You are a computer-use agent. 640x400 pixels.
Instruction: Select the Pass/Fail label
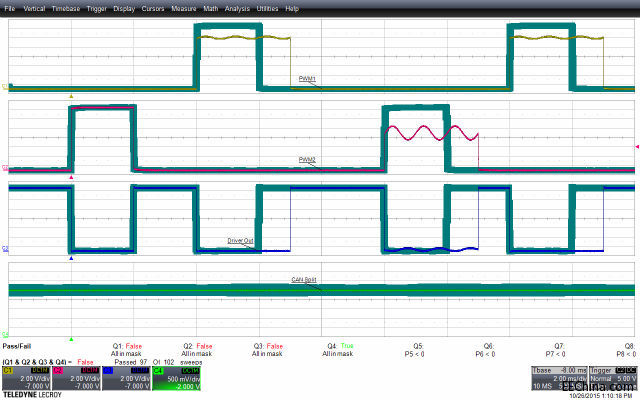pos(17,346)
